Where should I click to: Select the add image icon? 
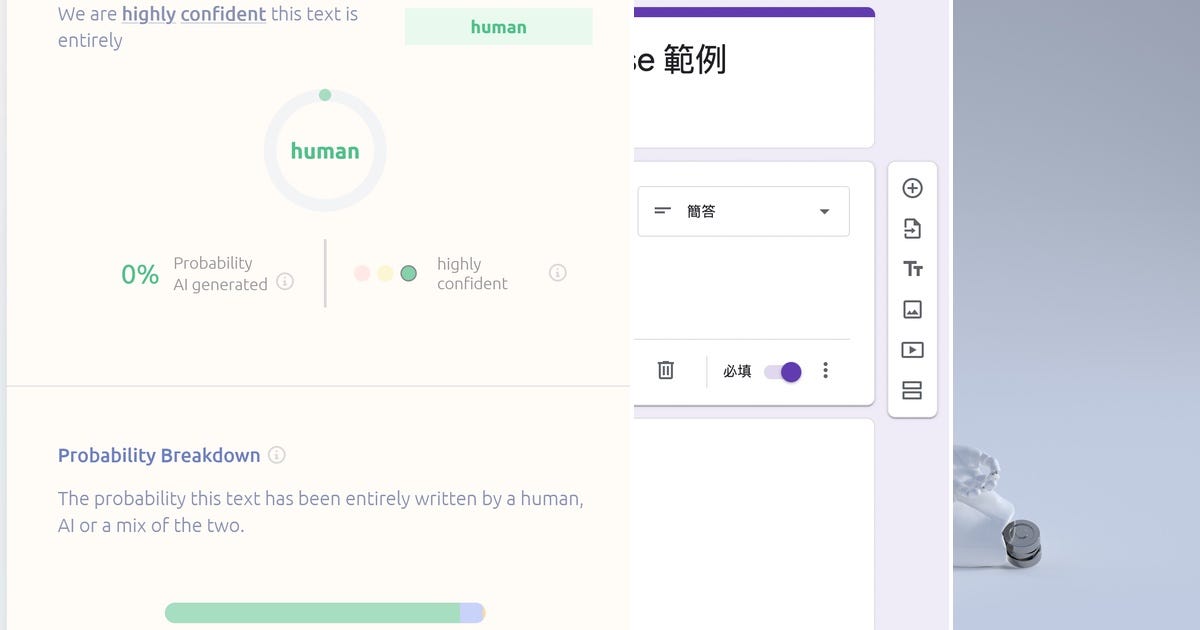coord(912,309)
